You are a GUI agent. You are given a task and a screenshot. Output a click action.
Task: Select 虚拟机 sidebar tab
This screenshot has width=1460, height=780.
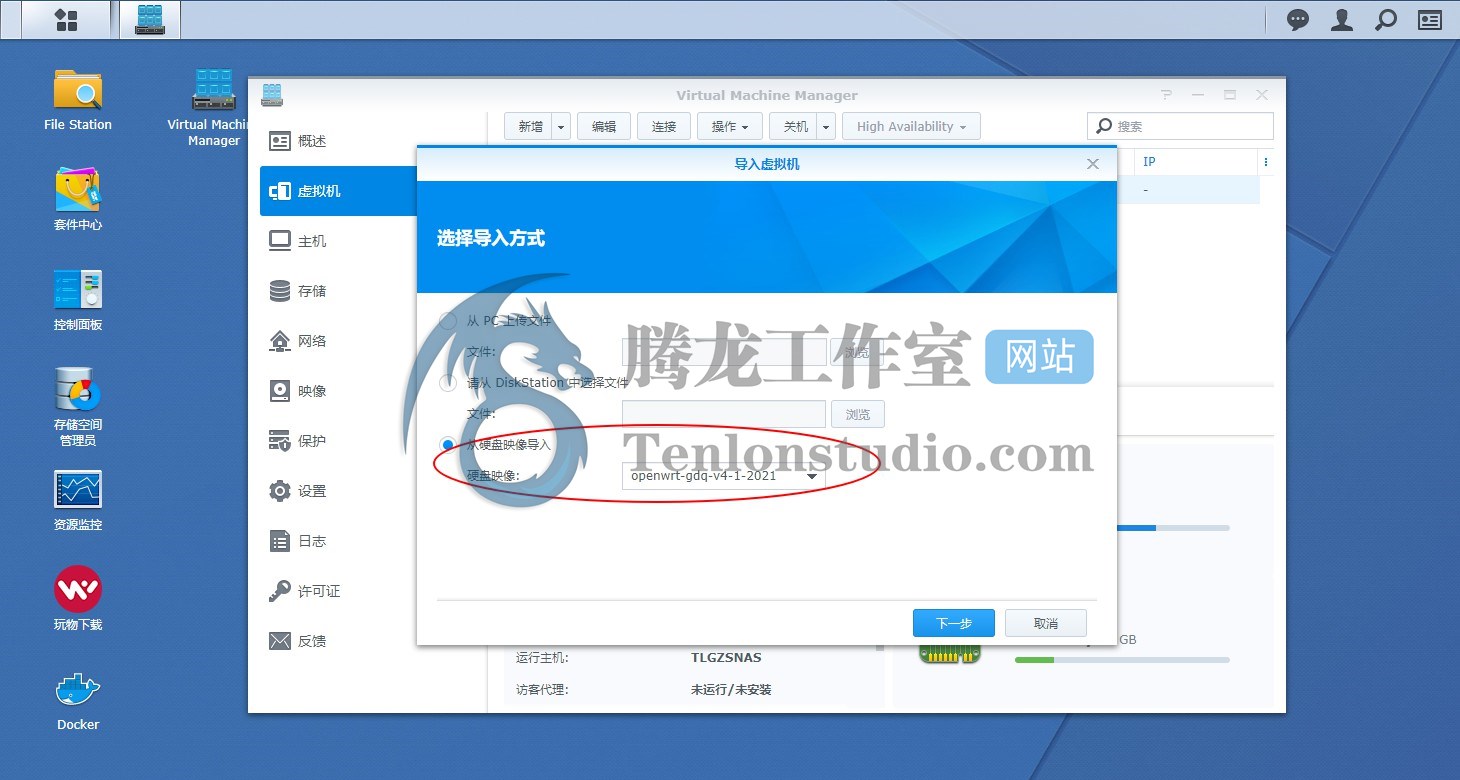point(338,191)
